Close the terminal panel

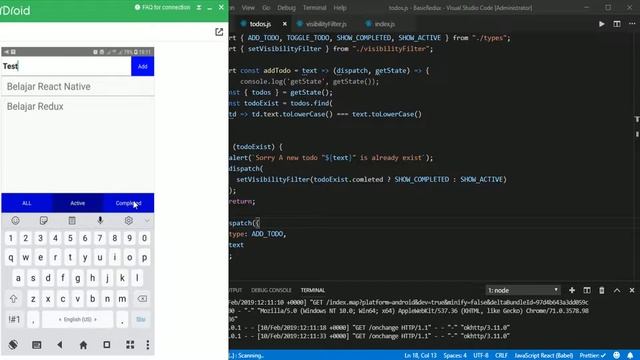(x=632, y=290)
